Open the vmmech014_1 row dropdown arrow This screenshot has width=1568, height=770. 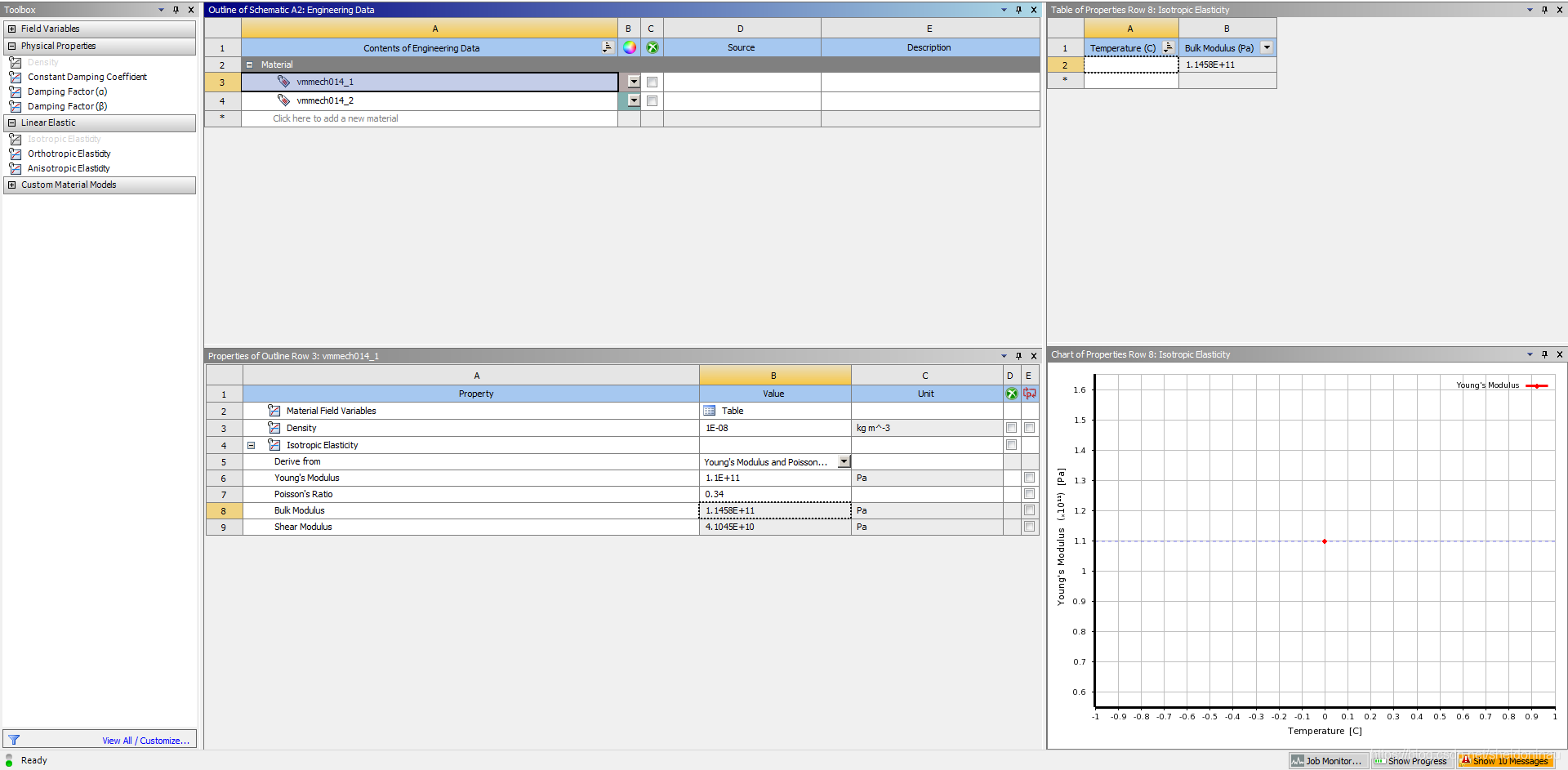634,82
